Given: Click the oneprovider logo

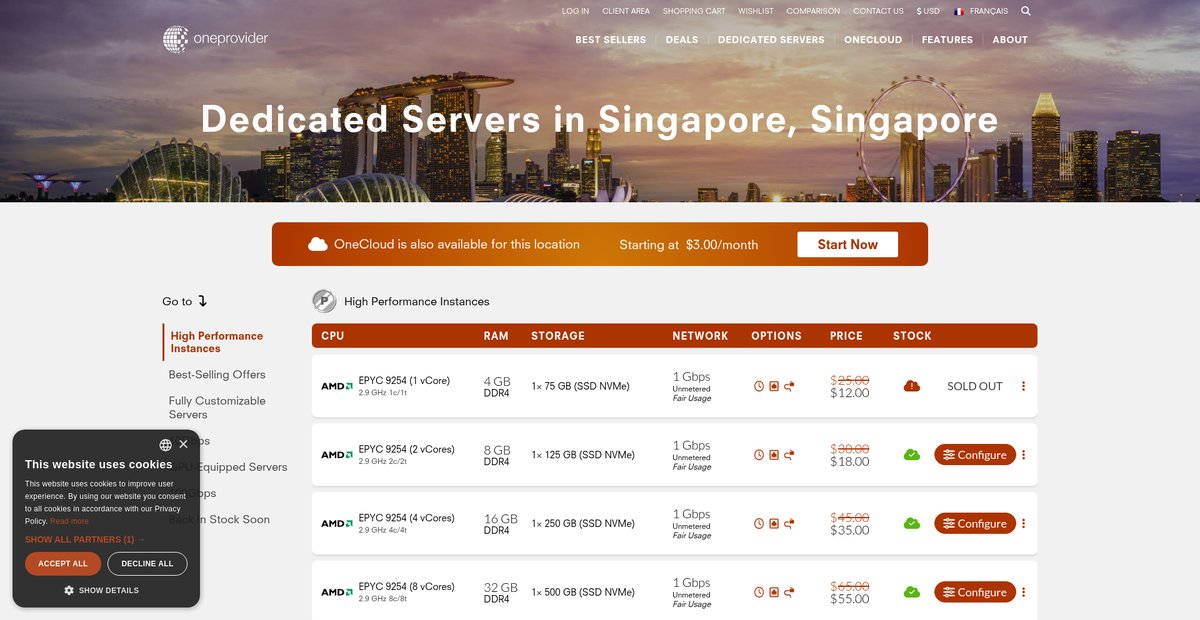Looking at the screenshot, I should coord(216,39).
